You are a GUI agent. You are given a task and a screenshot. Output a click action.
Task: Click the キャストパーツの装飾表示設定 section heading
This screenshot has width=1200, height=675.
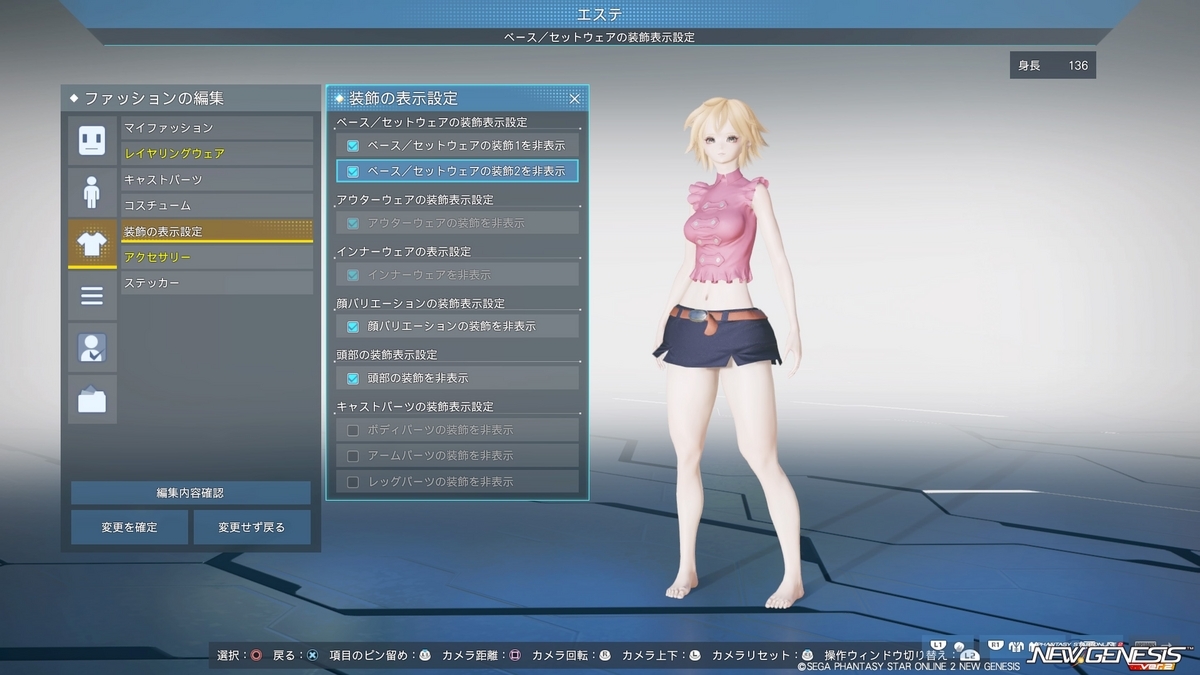(415, 407)
